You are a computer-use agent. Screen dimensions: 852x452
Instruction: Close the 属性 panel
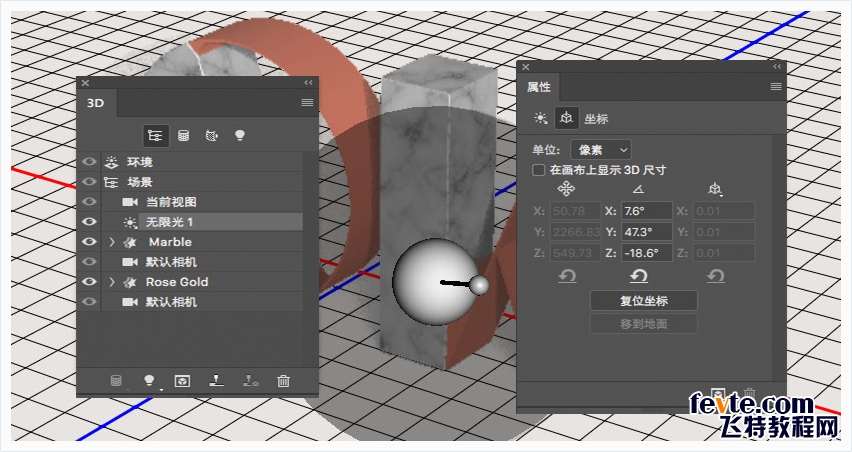tap(525, 67)
